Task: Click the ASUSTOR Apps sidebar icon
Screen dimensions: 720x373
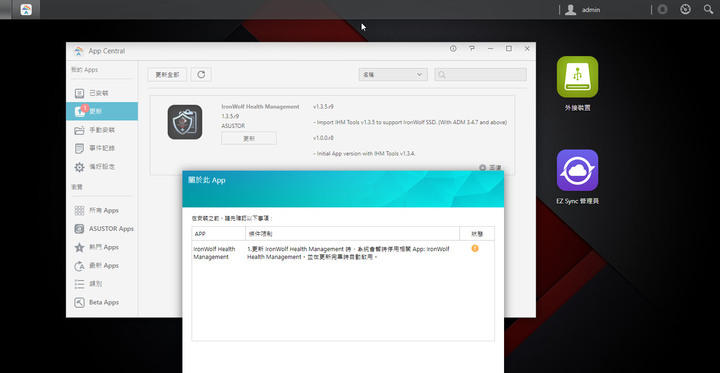Action: pos(79,229)
